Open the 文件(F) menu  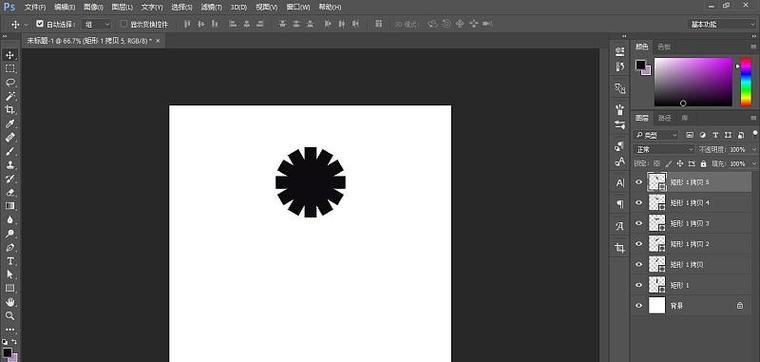35,7
